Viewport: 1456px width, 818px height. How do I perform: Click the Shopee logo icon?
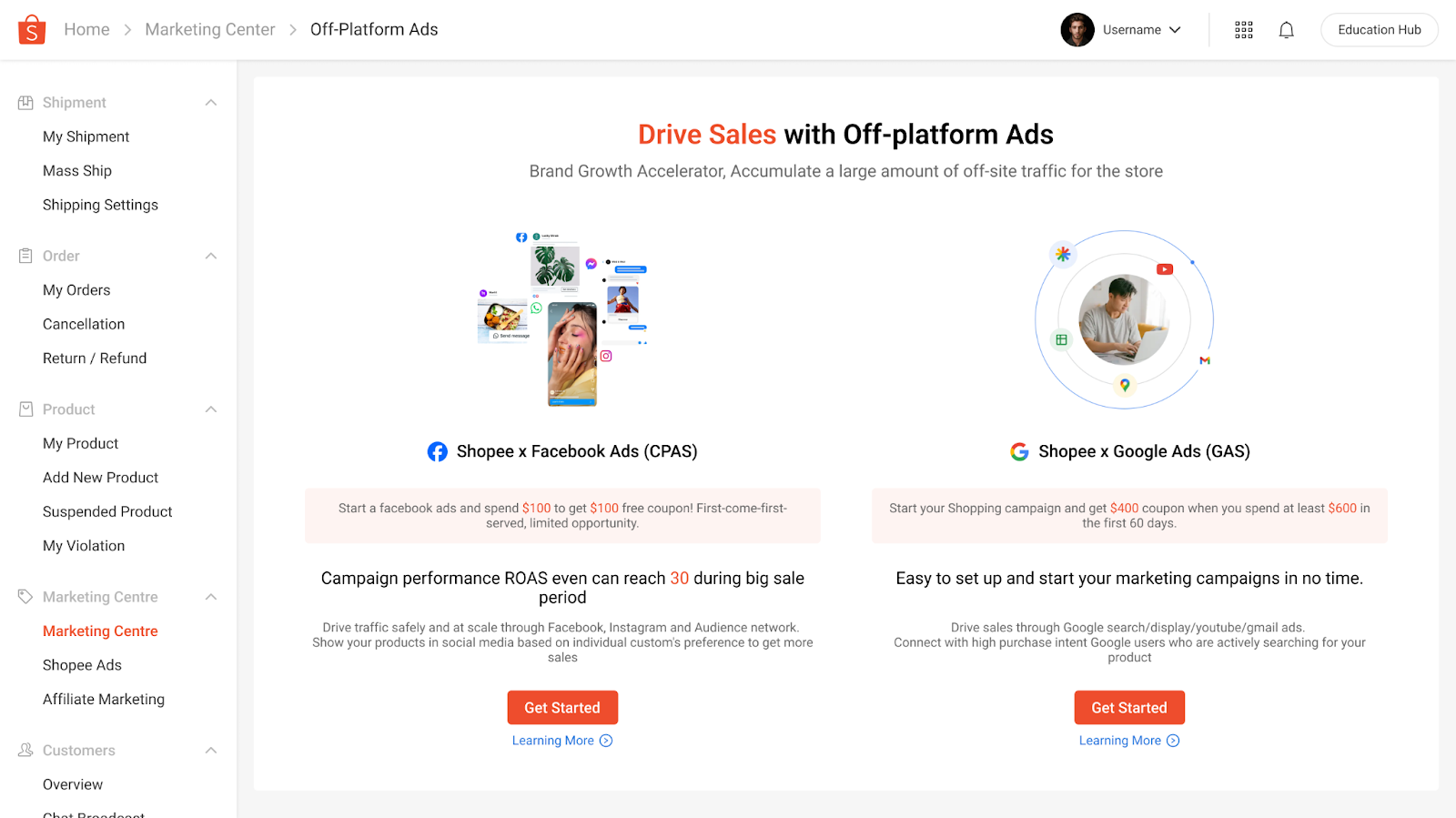pyautogui.click(x=30, y=29)
